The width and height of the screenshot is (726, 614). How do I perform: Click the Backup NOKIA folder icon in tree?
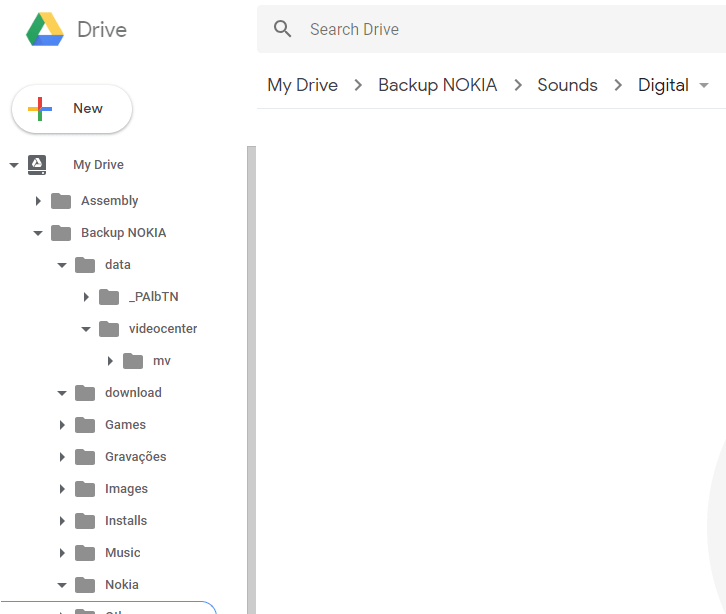[x=61, y=233]
